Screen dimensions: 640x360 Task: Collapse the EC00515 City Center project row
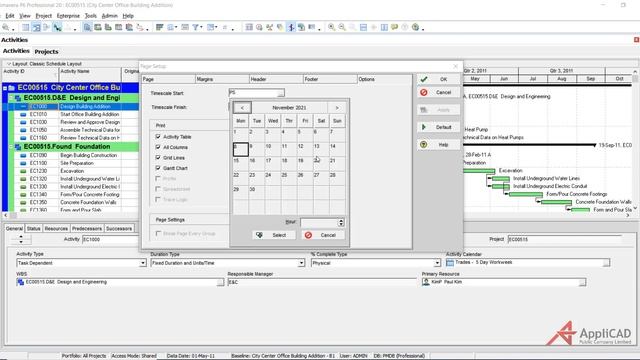pos(5,88)
